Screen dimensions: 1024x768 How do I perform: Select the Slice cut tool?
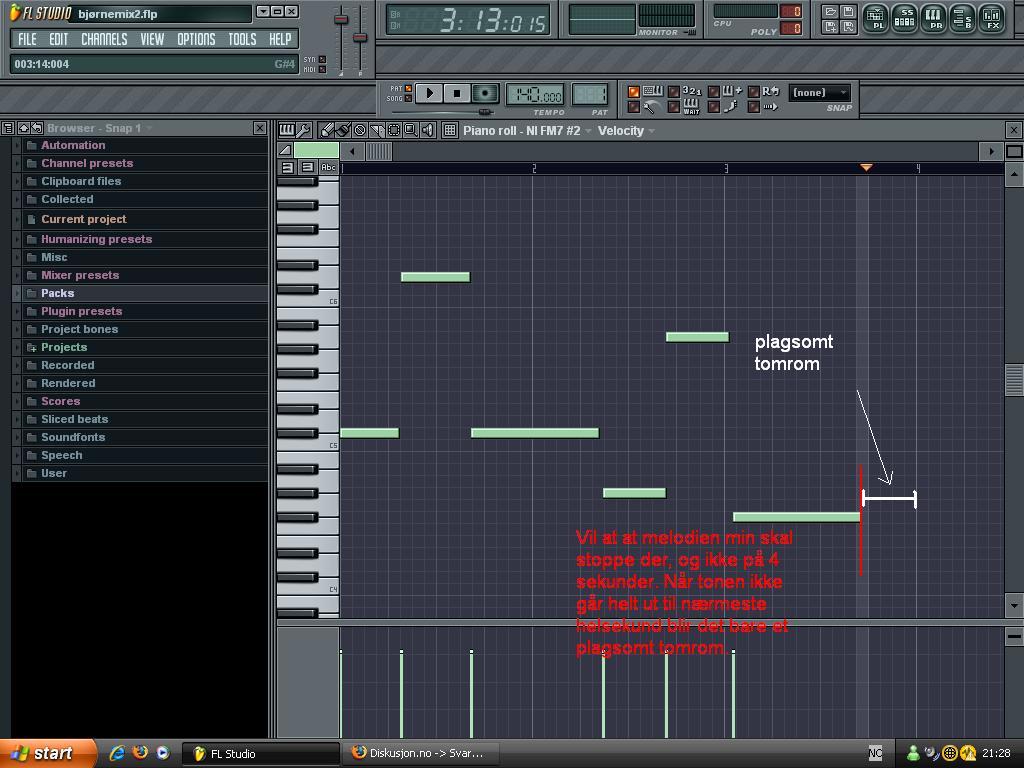[377, 131]
